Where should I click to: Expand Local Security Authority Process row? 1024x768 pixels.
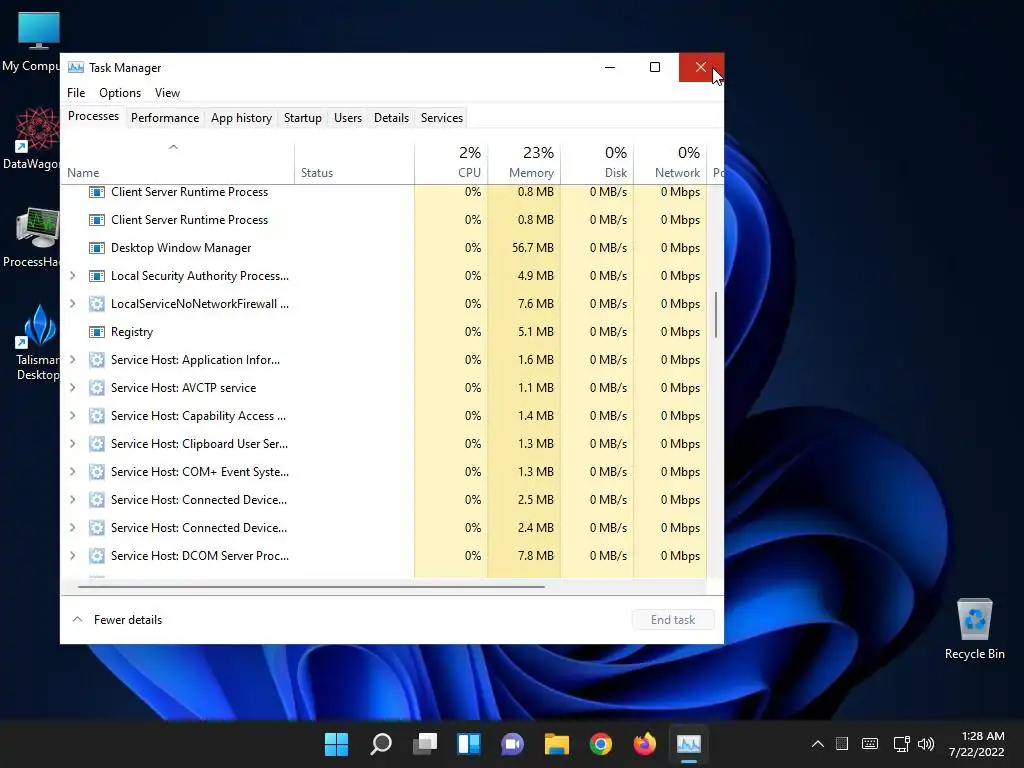tap(72, 276)
